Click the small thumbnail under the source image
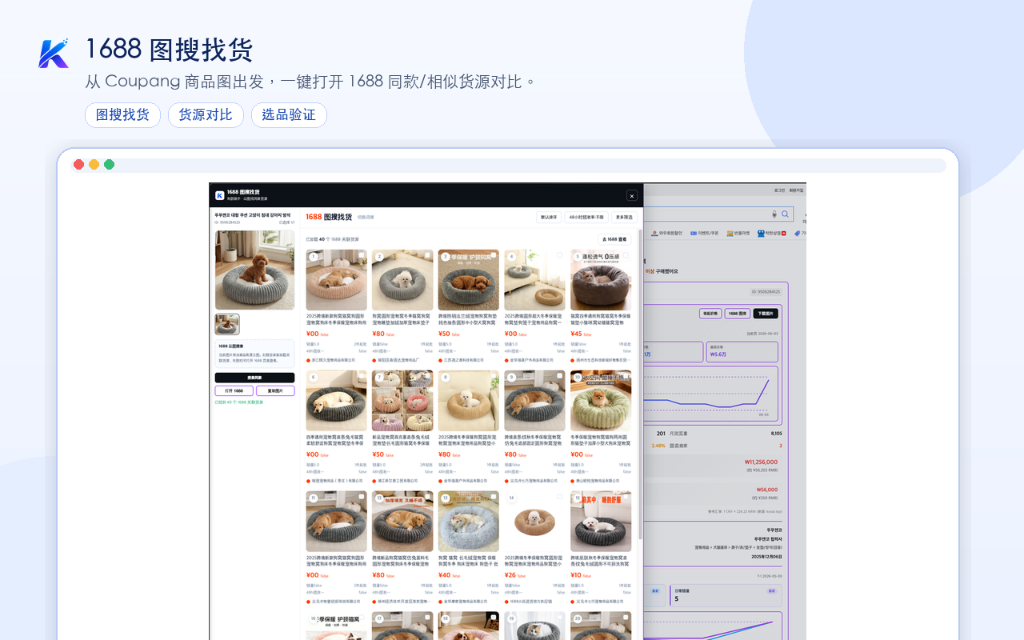The height and width of the screenshot is (640, 1024). point(227,324)
